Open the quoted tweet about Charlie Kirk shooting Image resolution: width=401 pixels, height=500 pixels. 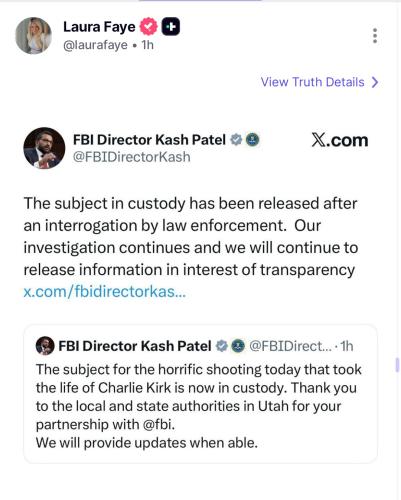(x=200, y=394)
